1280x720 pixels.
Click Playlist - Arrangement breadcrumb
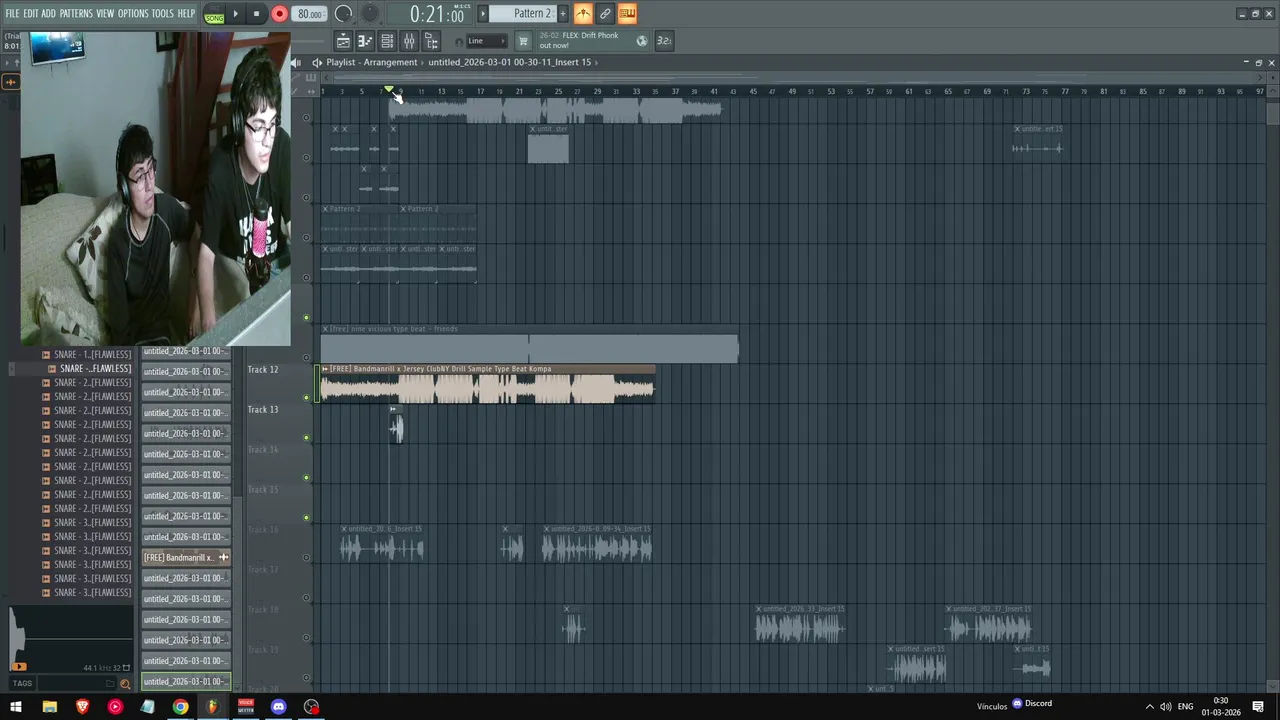[x=371, y=62]
